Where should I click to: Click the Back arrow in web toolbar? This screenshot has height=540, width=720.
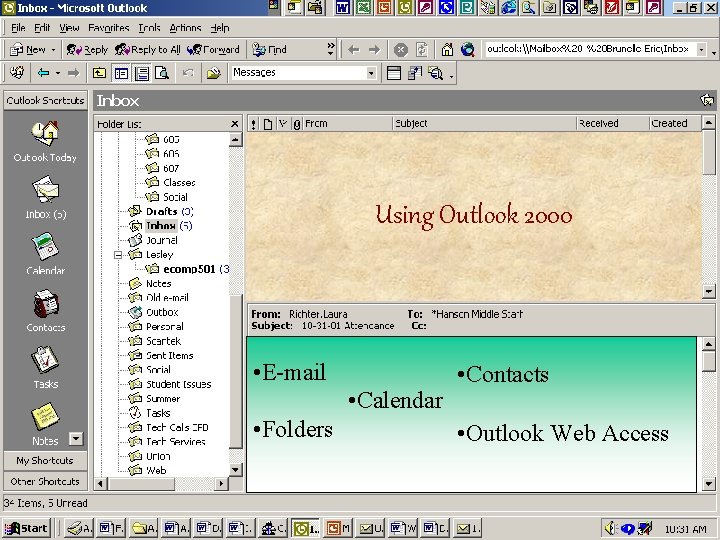(x=353, y=50)
